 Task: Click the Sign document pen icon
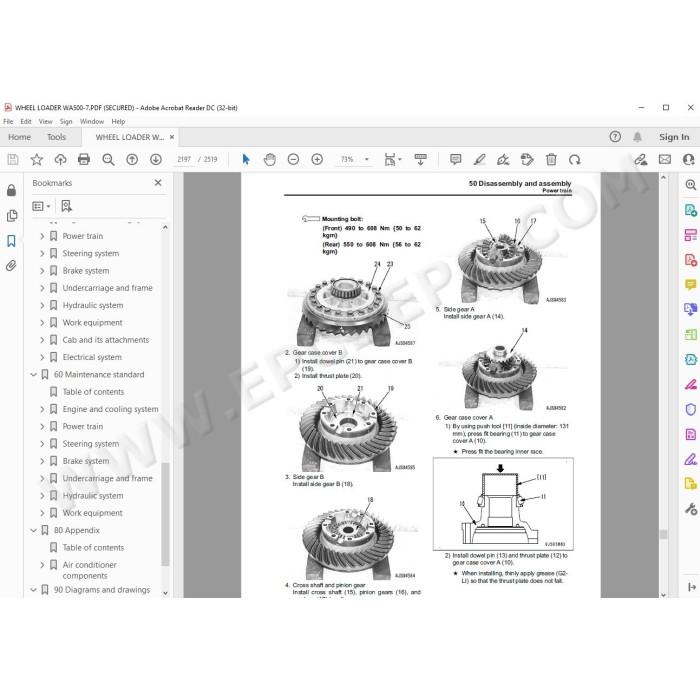click(503, 159)
